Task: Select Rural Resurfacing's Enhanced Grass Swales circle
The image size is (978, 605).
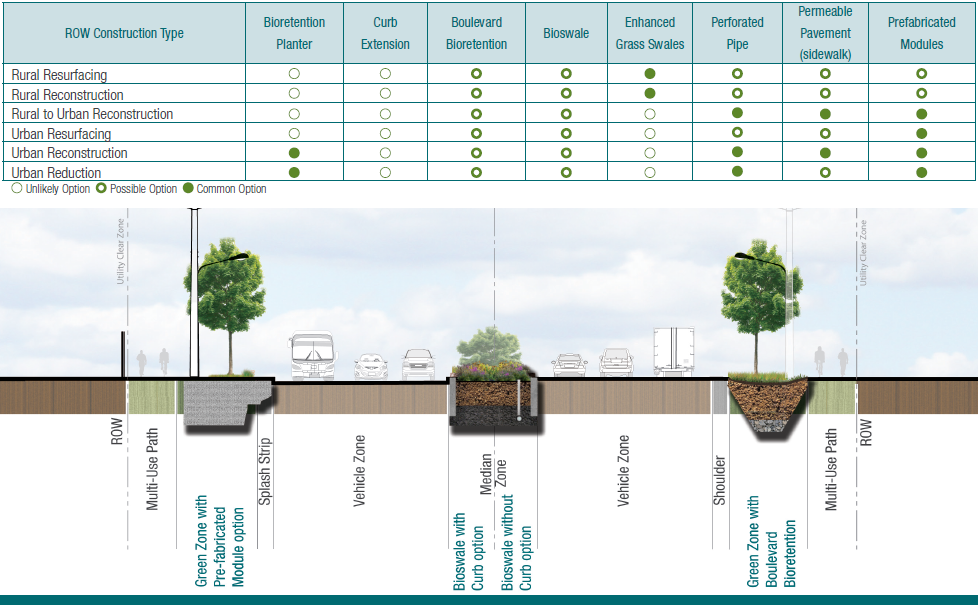Action: (650, 74)
